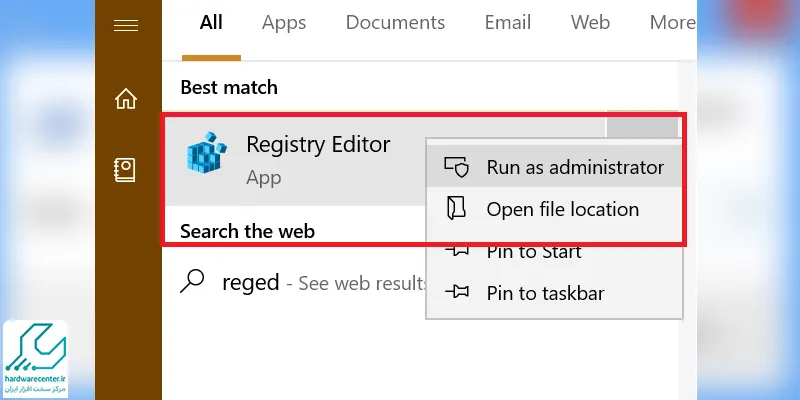Select Pin to Start
The width and height of the screenshot is (800, 400).
click(x=554, y=251)
